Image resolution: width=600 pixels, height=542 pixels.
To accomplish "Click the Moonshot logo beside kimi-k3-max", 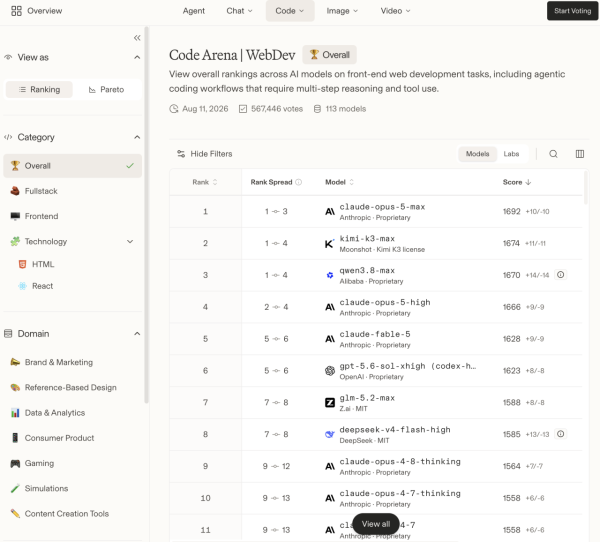I will [x=329, y=243].
